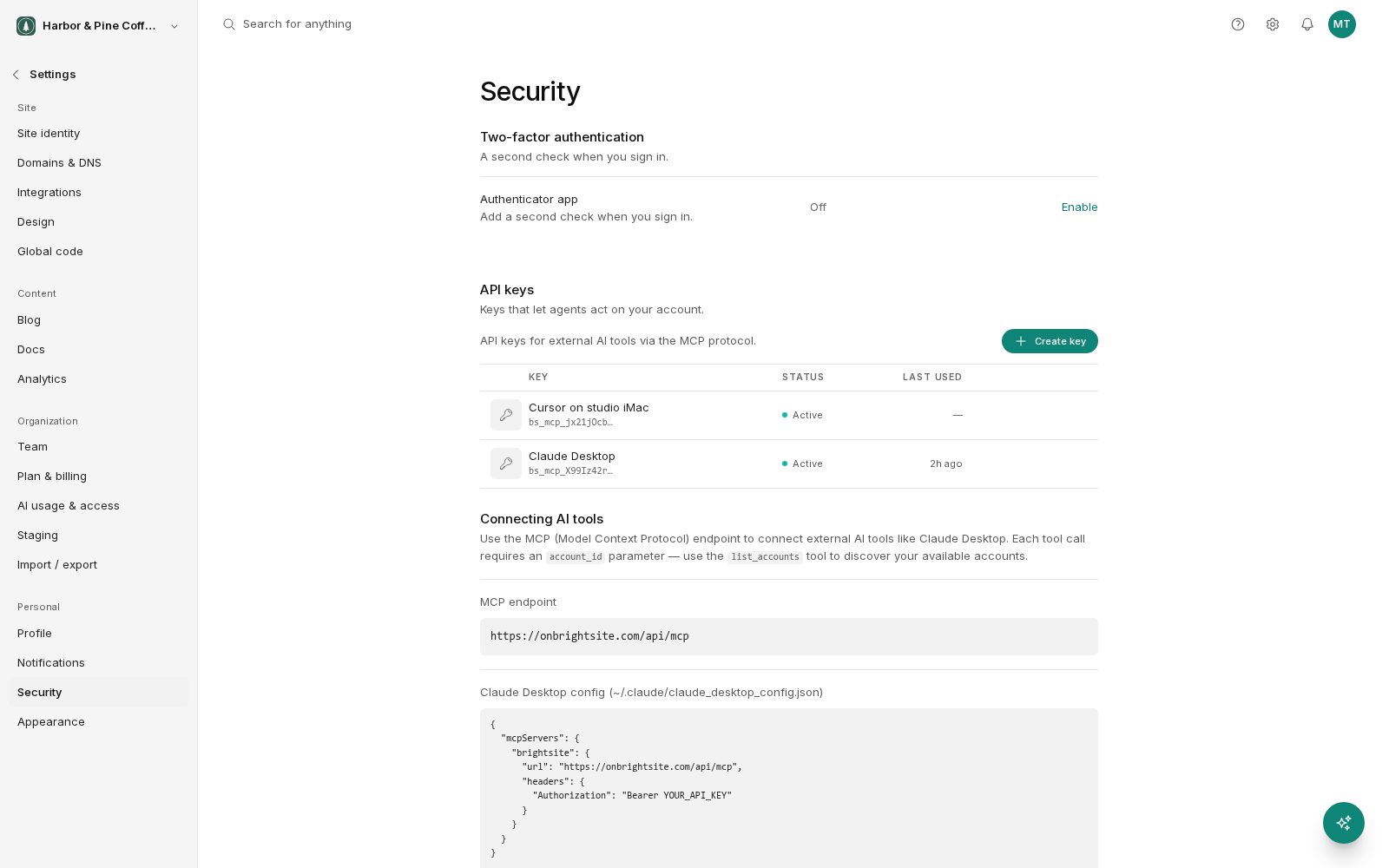Viewport: 1389px width, 868px height.
Task: Select the Cursor on studio iMac key name
Action: [x=589, y=408]
